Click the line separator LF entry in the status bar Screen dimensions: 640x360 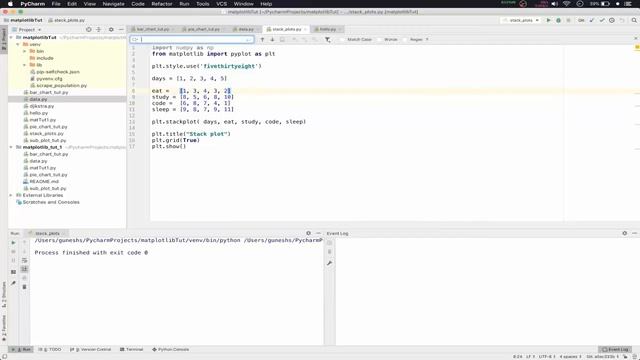pos(530,356)
